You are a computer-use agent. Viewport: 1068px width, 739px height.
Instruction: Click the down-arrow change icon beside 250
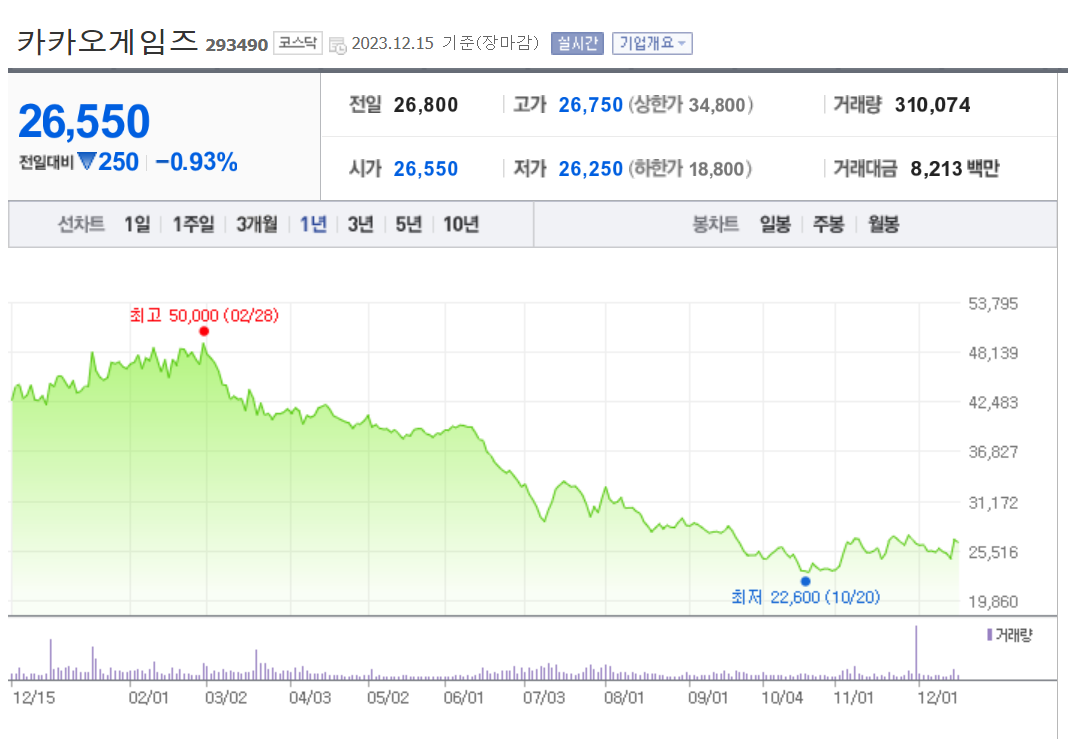tap(87, 161)
